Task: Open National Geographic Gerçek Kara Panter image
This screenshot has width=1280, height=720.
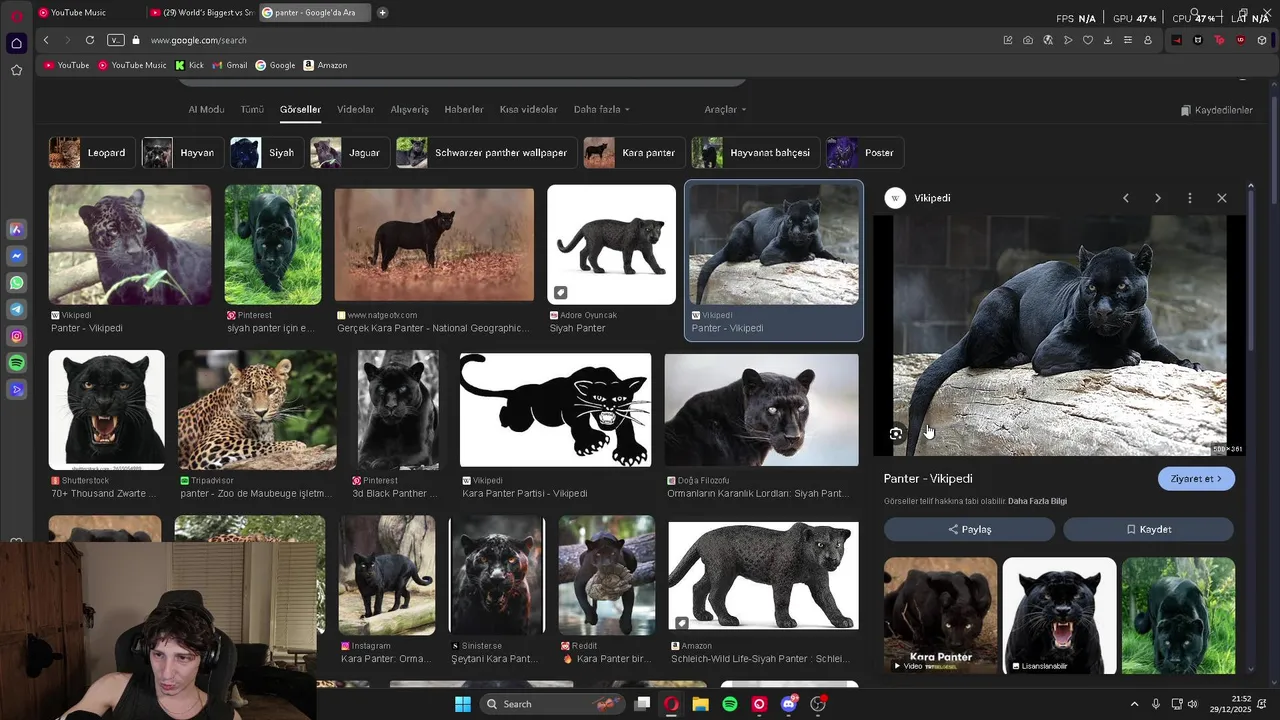Action: [434, 245]
